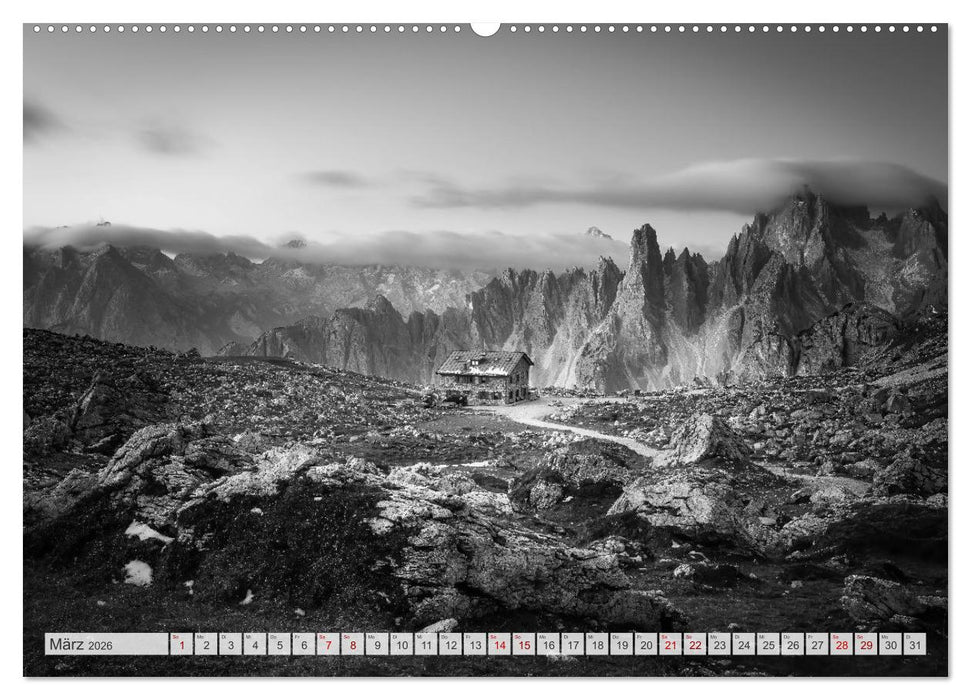Click the final date 31 of March
Viewport: 971px width, 700px height.
tap(913, 648)
